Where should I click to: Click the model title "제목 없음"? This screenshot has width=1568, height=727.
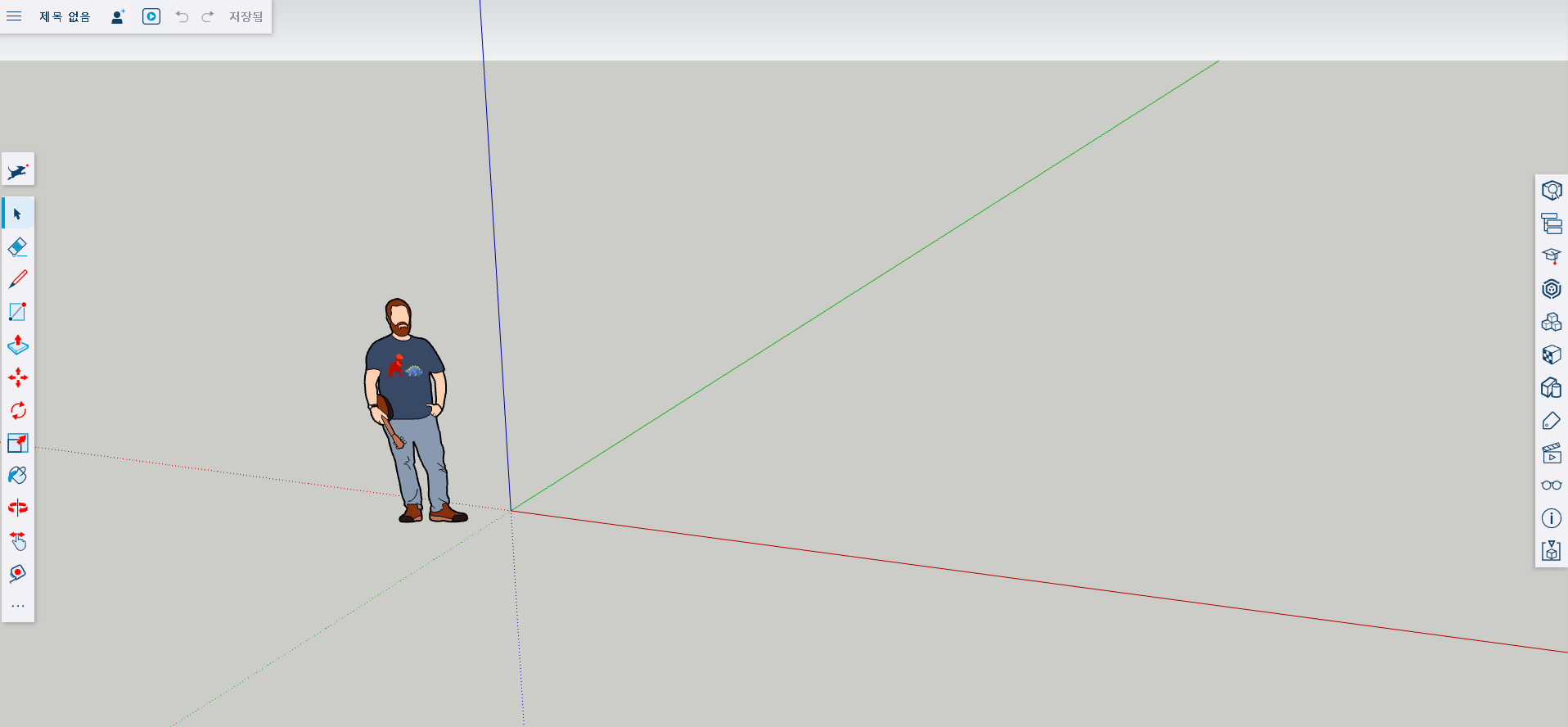65,16
